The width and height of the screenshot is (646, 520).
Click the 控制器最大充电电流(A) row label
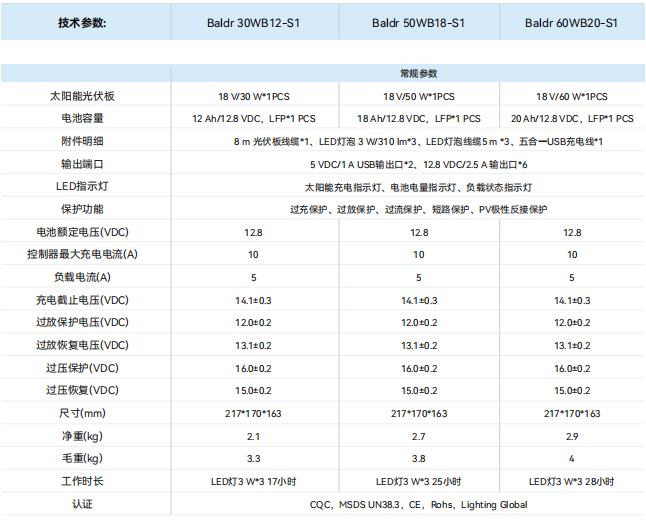tap(82, 254)
